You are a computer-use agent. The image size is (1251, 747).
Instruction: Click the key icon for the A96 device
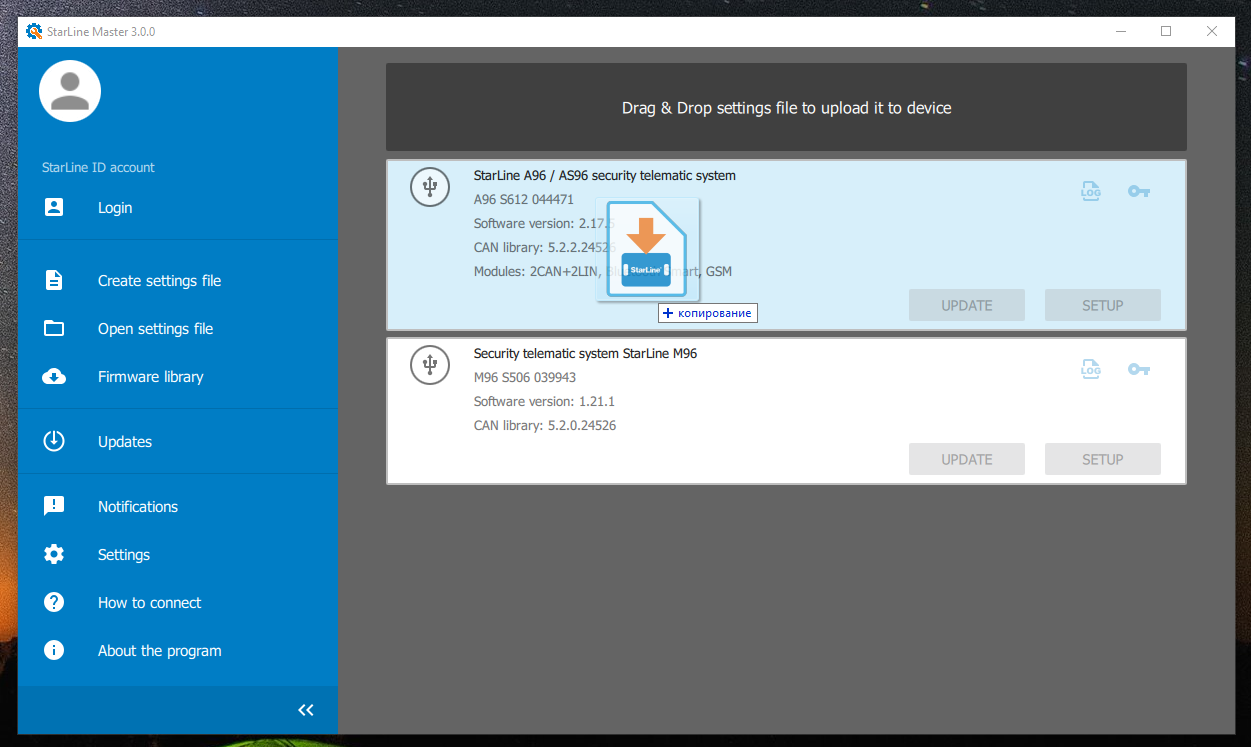[1139, 191]
